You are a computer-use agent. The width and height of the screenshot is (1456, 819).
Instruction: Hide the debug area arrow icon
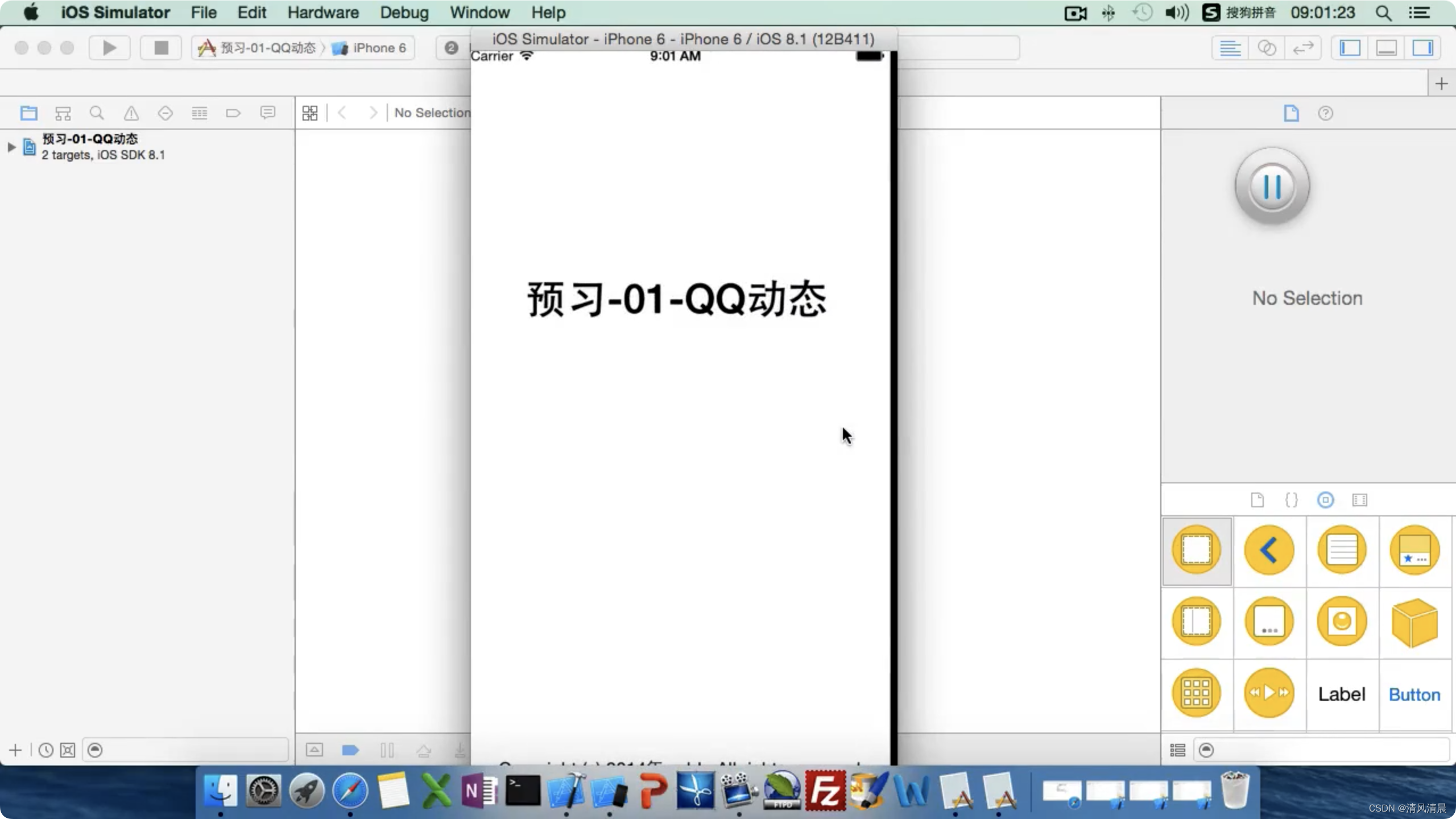tap(314, 750)
